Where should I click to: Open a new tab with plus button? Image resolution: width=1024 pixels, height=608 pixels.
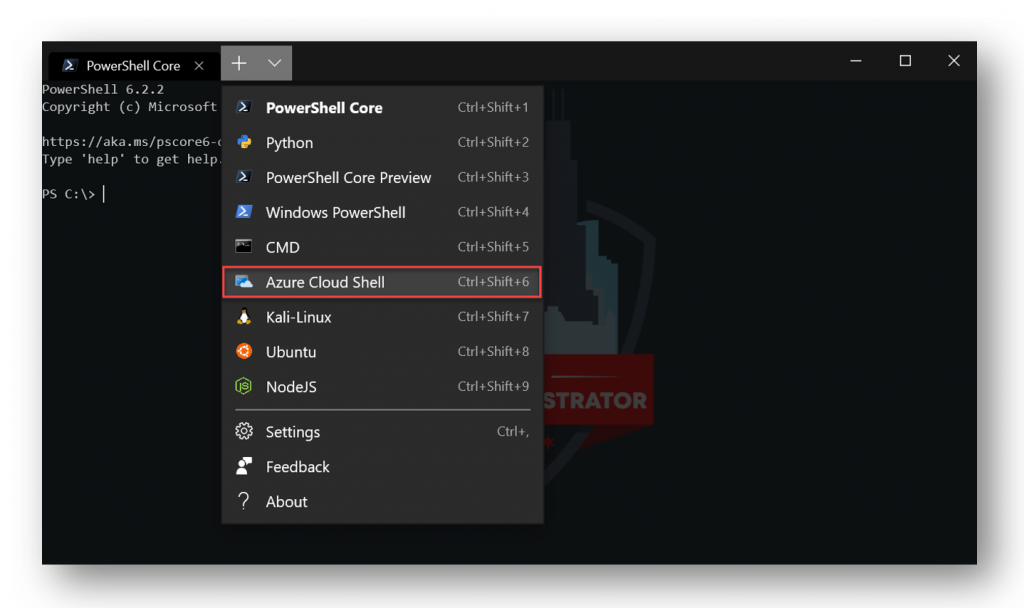point(239,63)
